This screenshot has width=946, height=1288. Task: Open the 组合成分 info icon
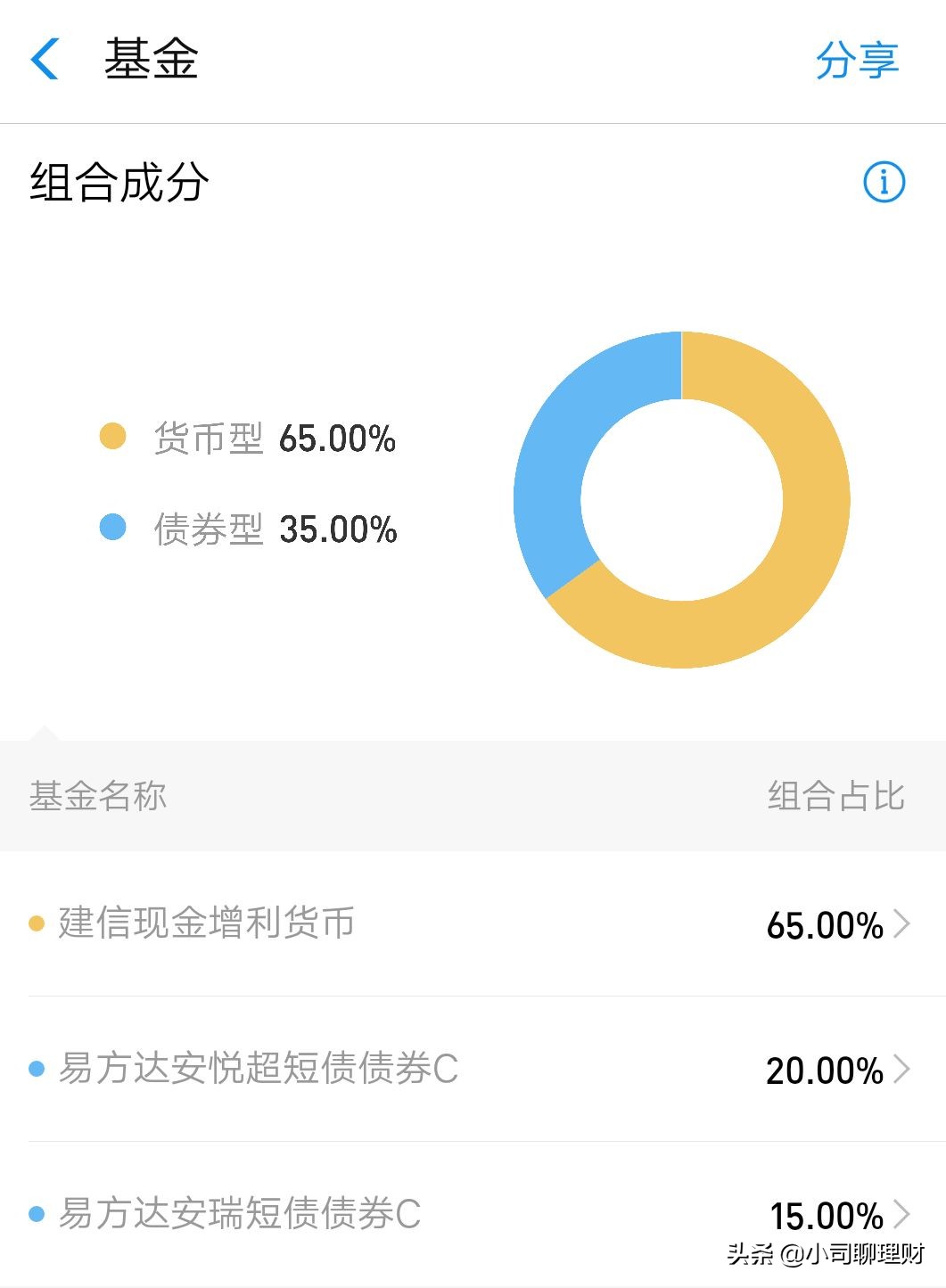882,185
